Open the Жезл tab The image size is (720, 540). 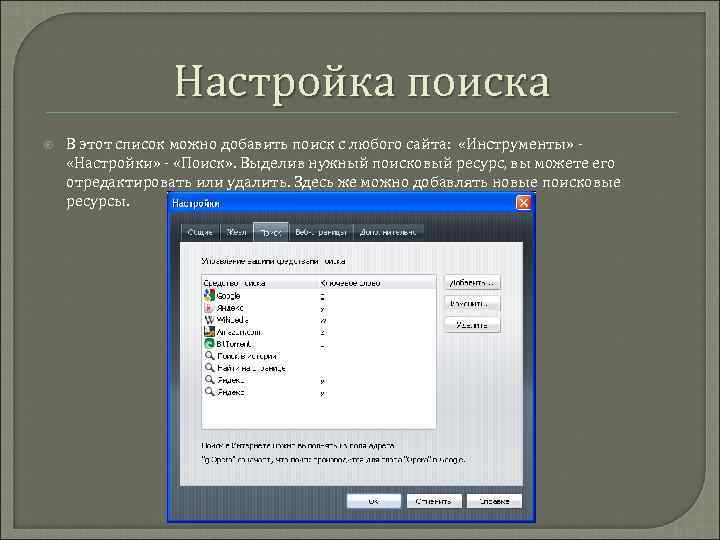coord(236,232)
